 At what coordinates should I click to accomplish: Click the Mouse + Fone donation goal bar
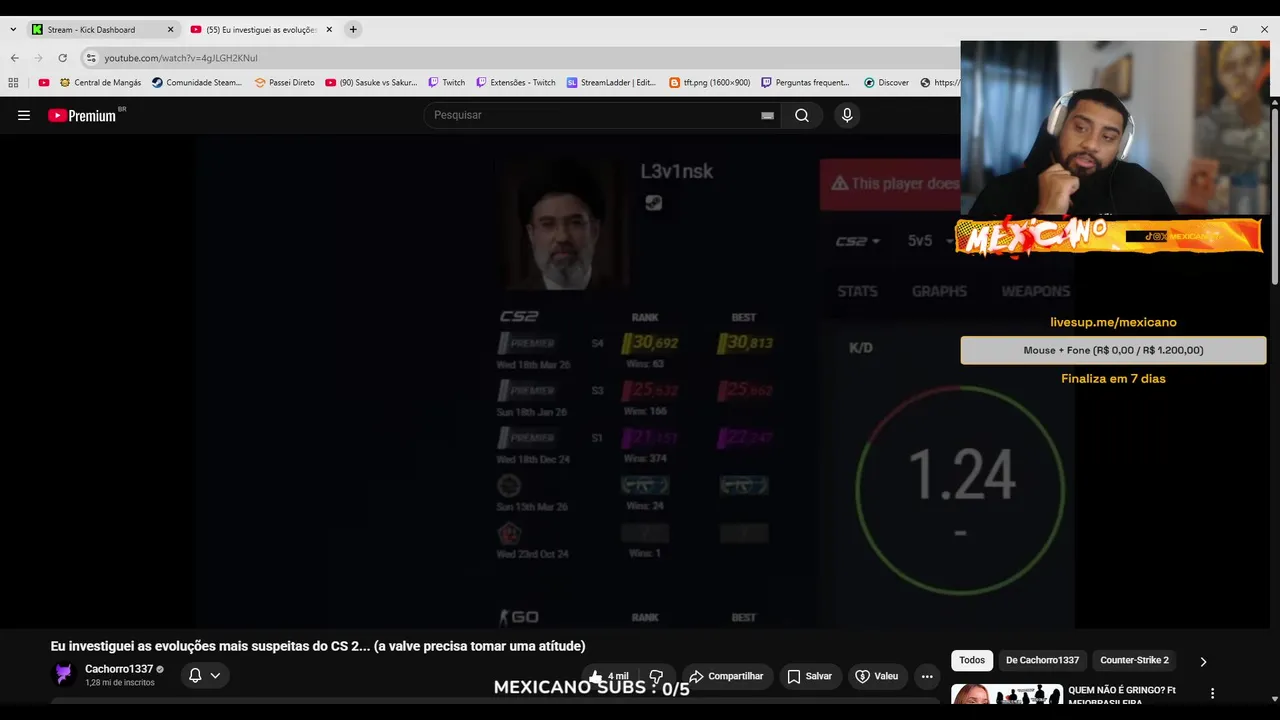[1113, 350]
